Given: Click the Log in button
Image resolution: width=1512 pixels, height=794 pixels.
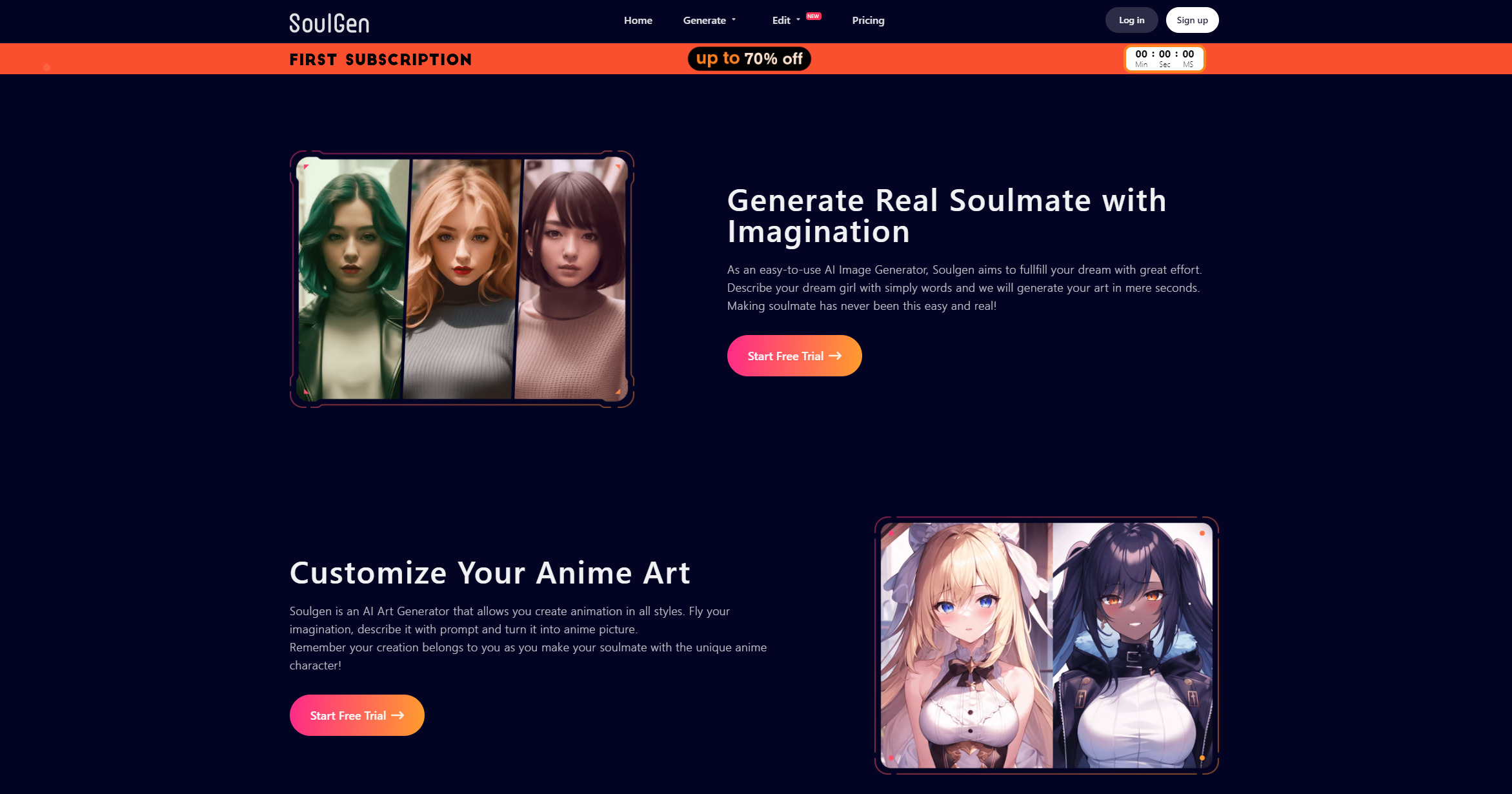Looking at the screenshot, I should [1132, 20].
